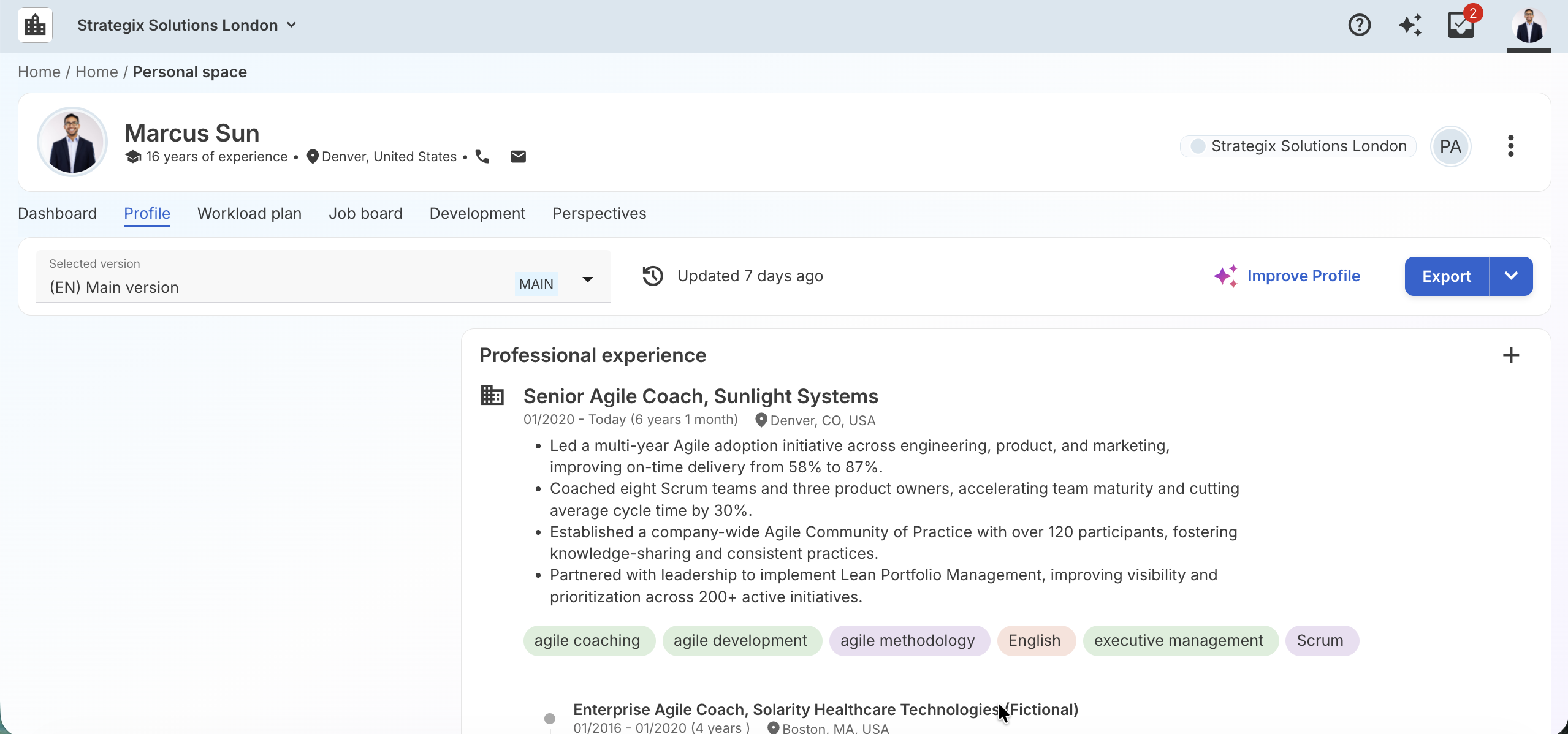The width and height of the screenshot is (1568, 734).
Task: Open the three-dot more options menu
Action: (x=1510, y=146)
